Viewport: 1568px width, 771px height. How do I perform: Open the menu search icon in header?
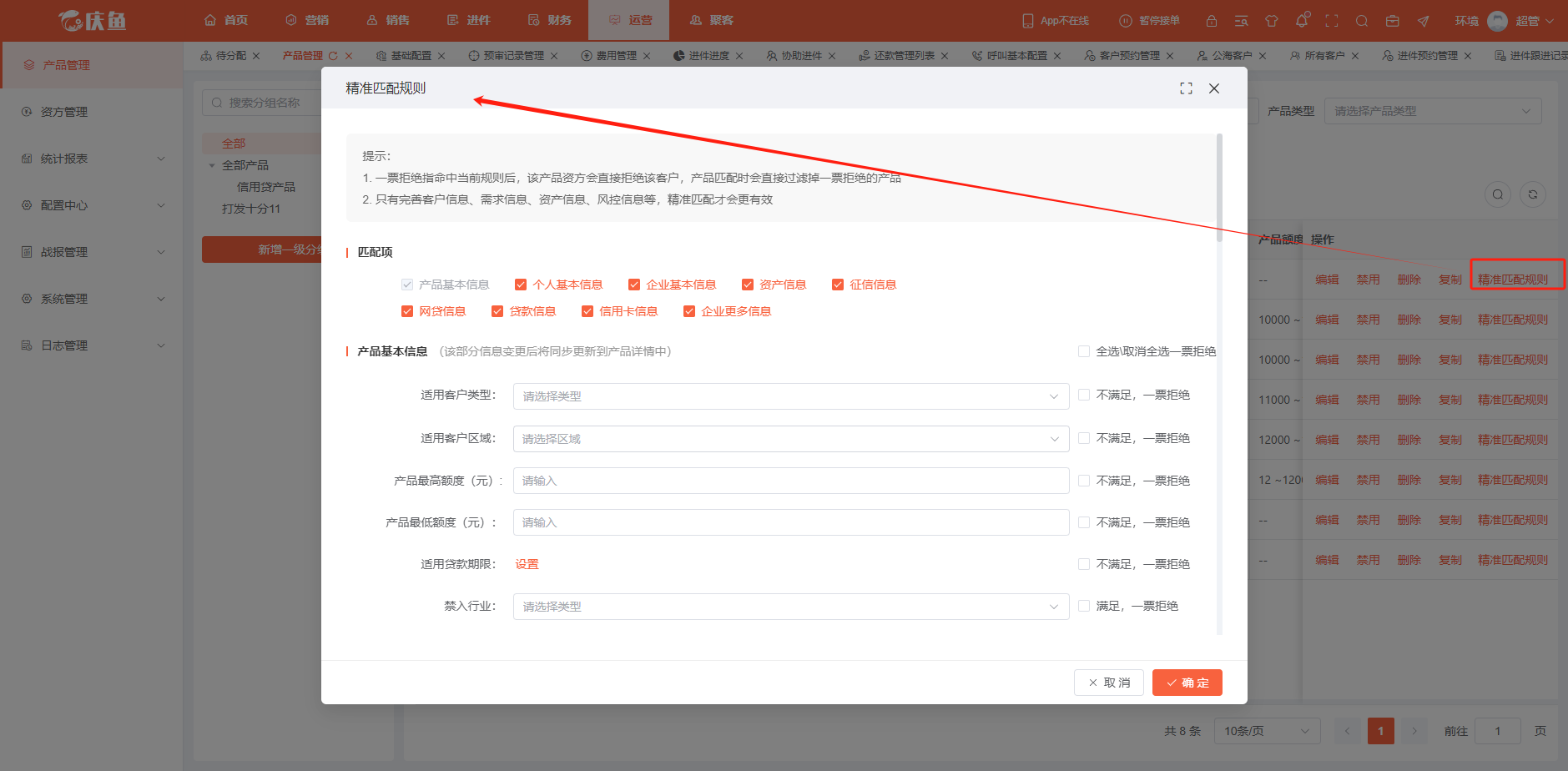tap(1241, 21)
